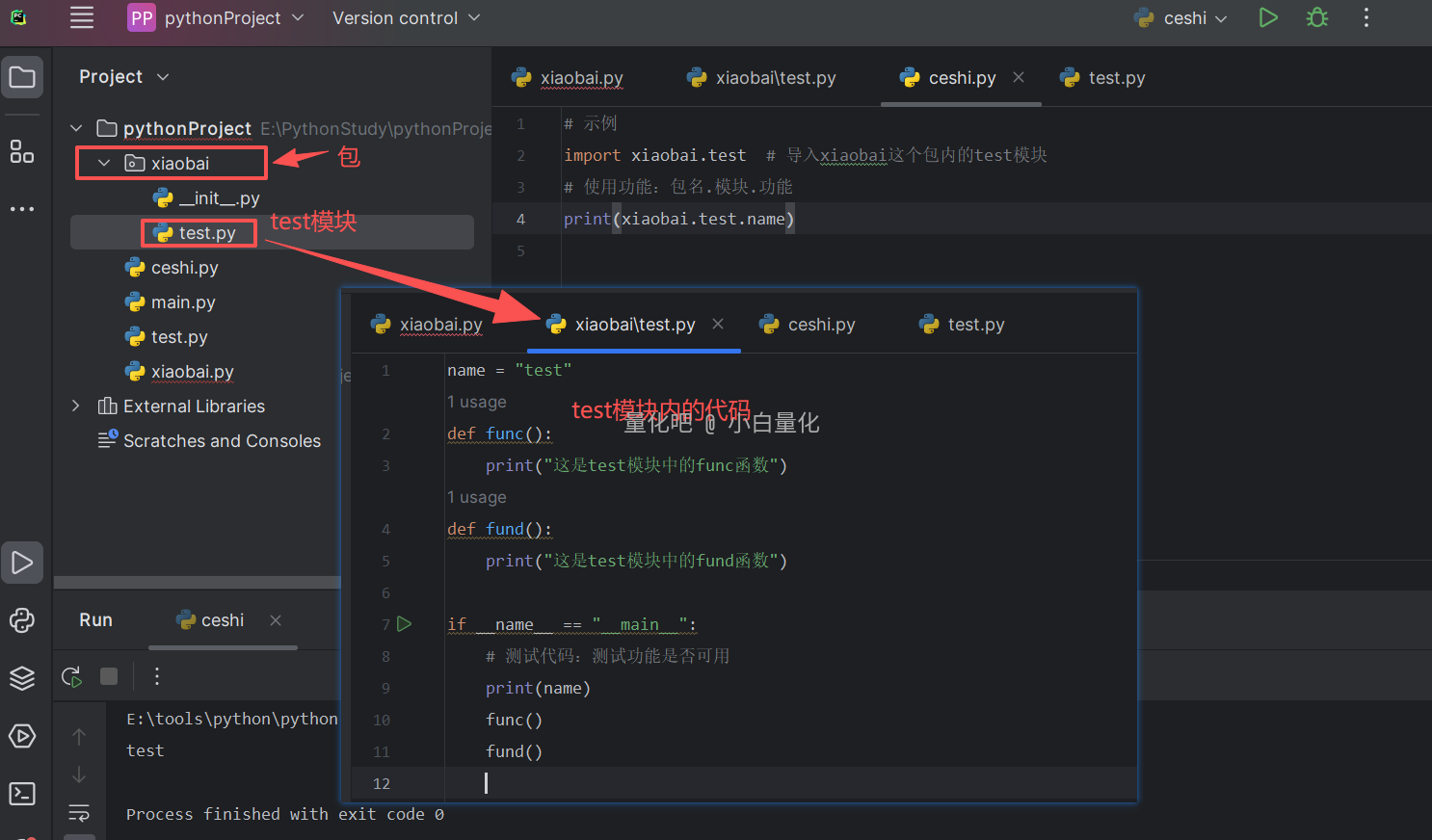The image size is (1432, 840).
Task: Open the Terminal tool window
Action: click(22, 794)
